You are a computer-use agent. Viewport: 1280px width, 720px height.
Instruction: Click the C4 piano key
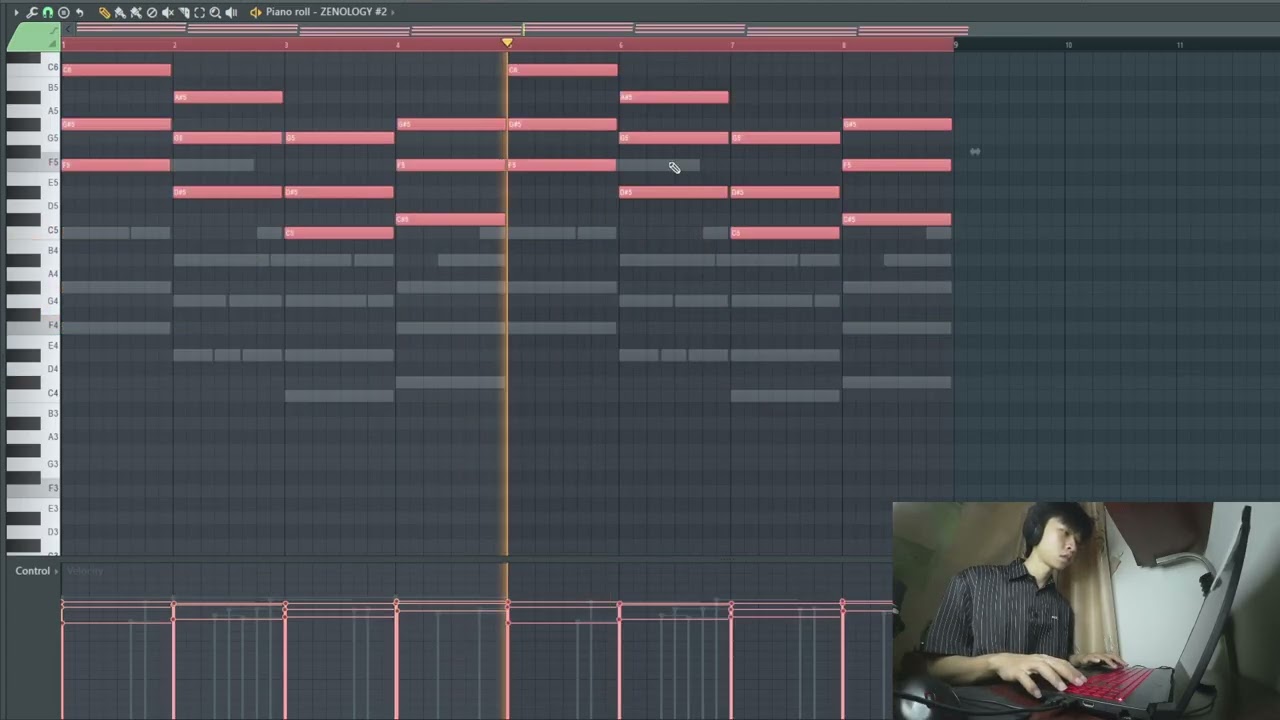[32, 393]
